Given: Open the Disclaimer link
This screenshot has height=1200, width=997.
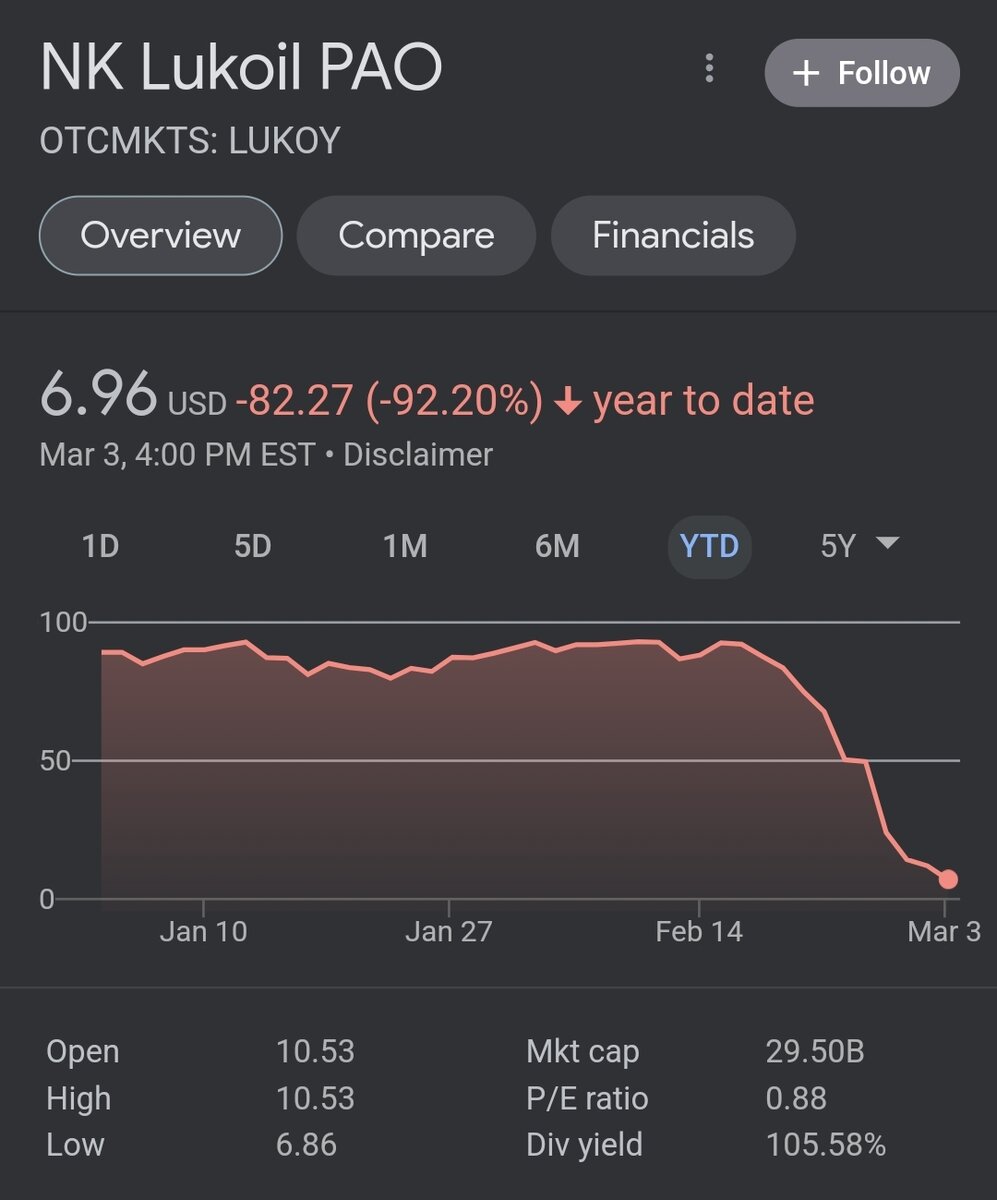Looking at the screenshot, I should [x=418, y=455].
